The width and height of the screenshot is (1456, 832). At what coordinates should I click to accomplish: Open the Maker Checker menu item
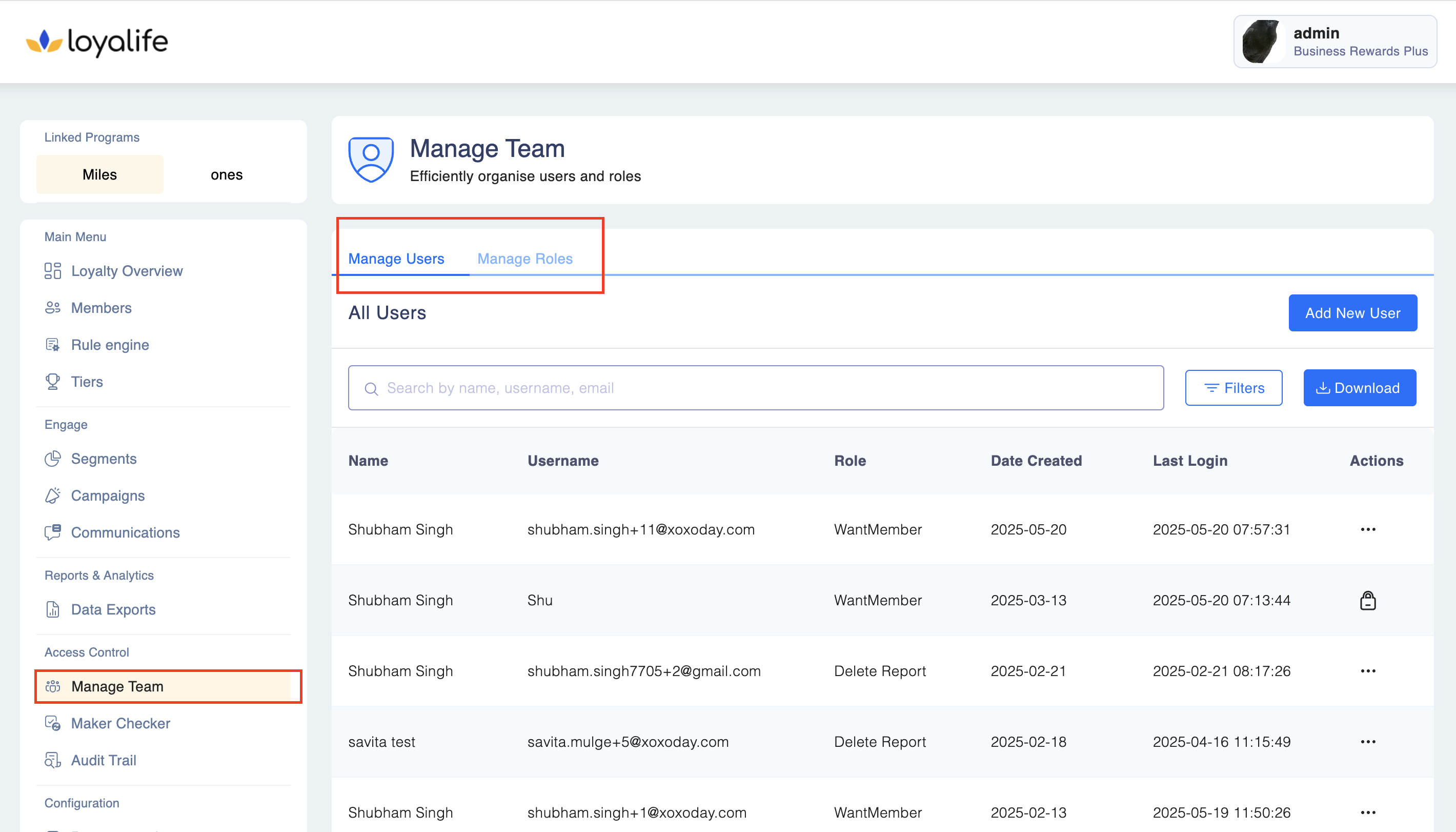pyautogui.click(x=120, y=723)
